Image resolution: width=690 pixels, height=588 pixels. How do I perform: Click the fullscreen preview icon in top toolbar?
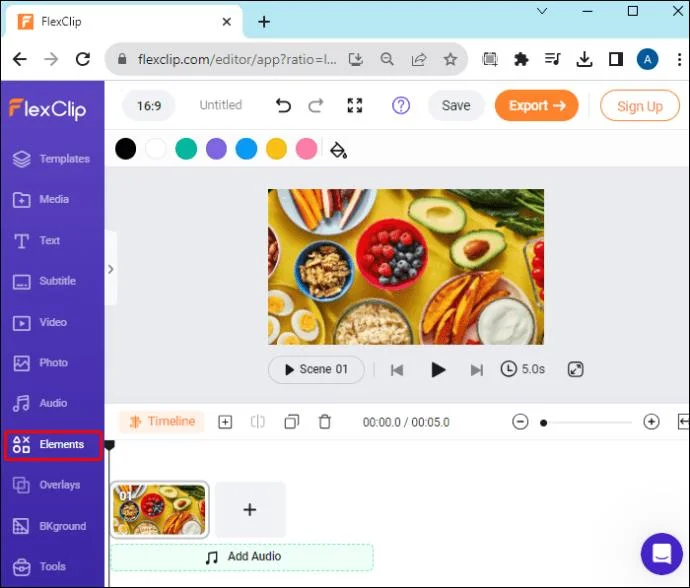pos(355,106)
